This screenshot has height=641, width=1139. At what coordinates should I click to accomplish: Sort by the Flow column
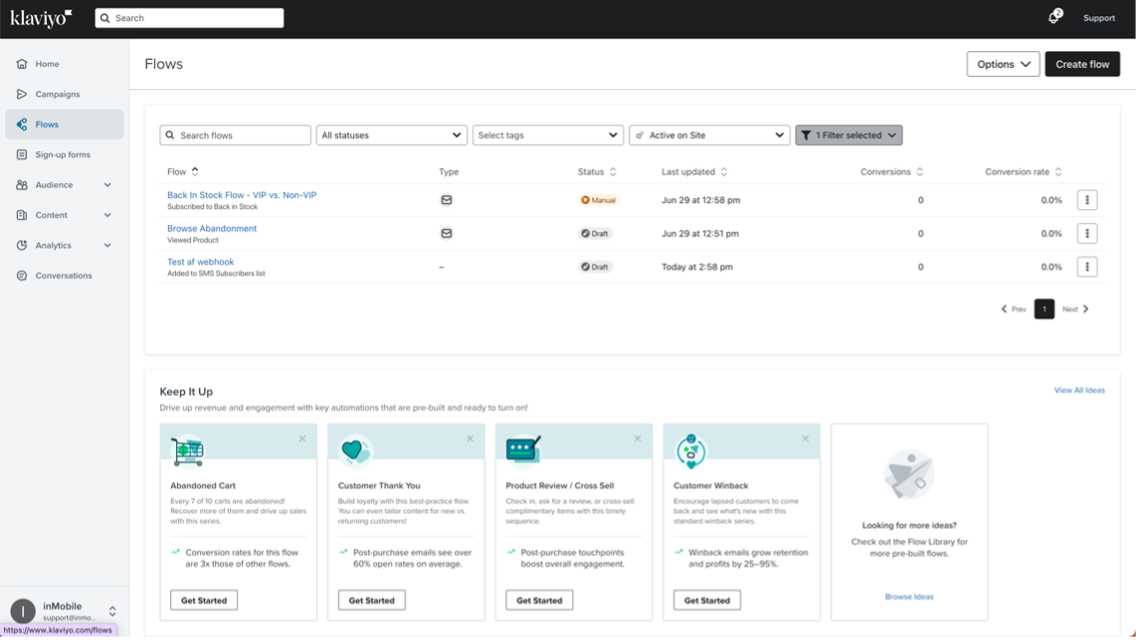[x=183, y=172]
